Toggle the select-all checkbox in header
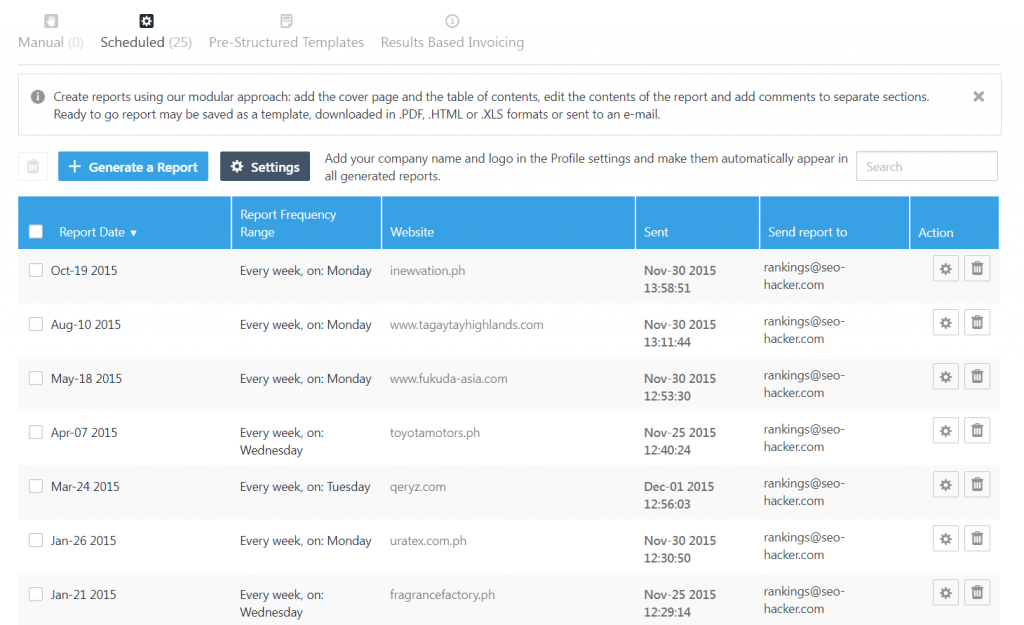This screenshot has height=625, width=1024. tap(36, 232)
